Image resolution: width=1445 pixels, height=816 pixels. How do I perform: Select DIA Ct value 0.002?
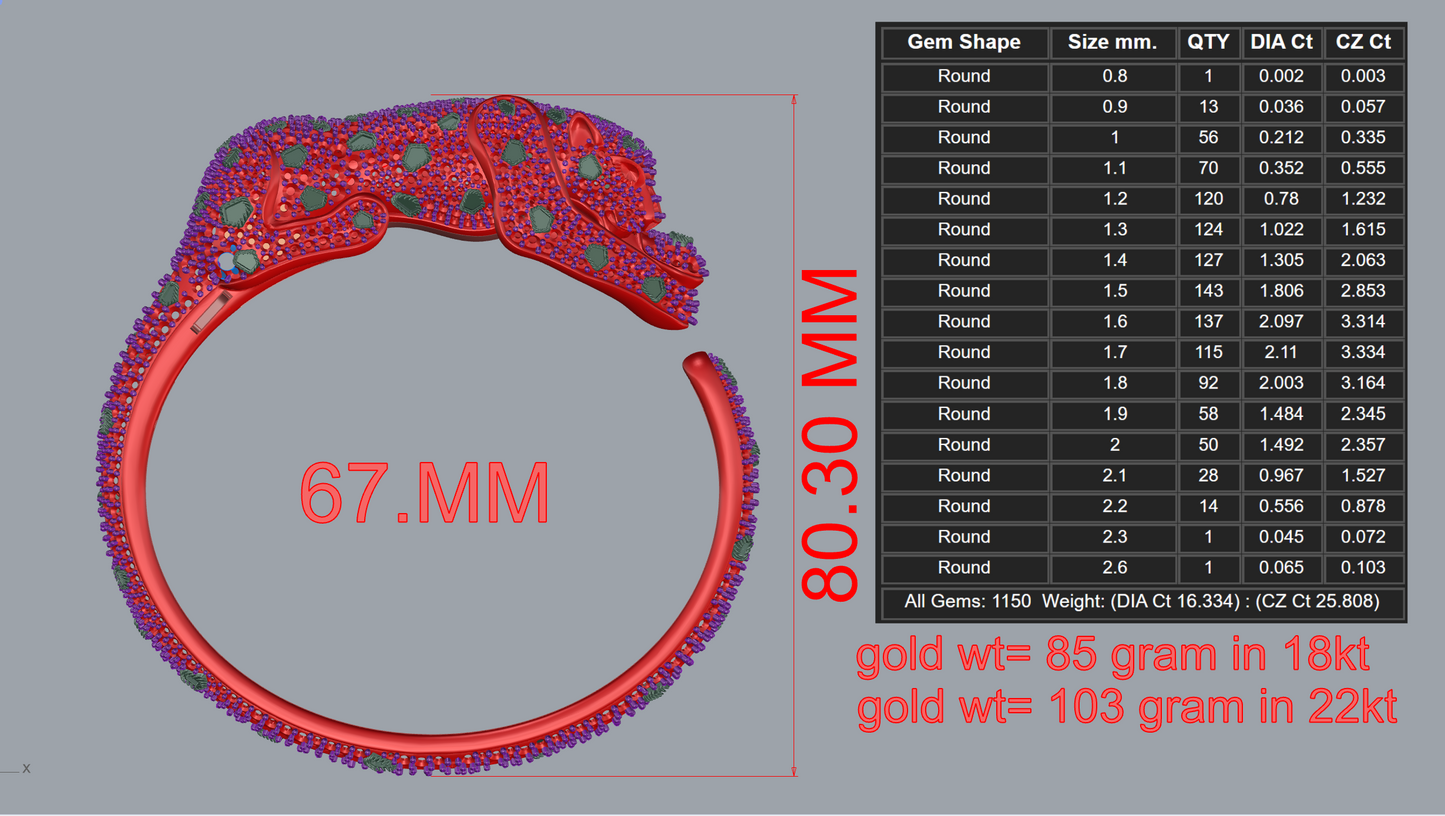1281,76
